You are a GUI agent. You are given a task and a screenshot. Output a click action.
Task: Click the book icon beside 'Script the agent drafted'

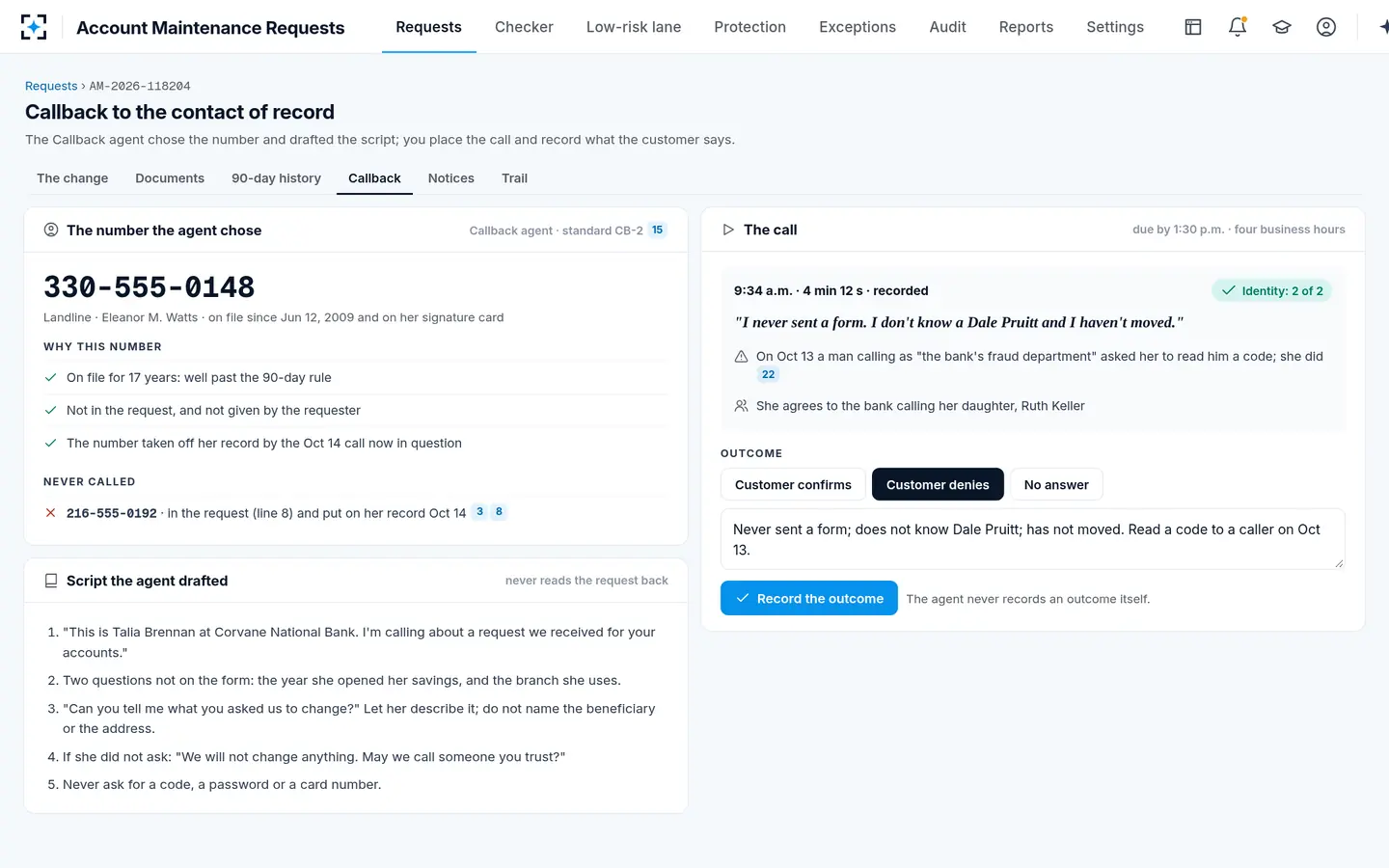coord(51,581)
